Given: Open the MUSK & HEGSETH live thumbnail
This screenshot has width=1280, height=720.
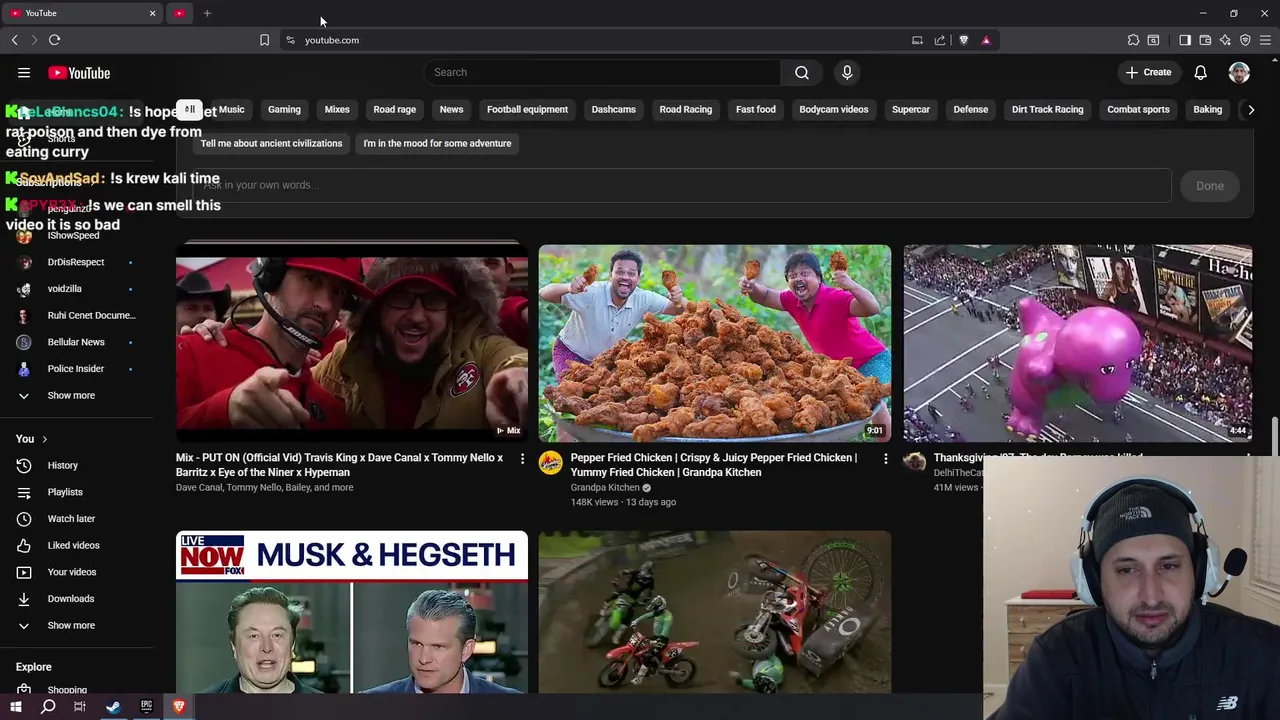Looking at the screenshot, I should [352, 612].
